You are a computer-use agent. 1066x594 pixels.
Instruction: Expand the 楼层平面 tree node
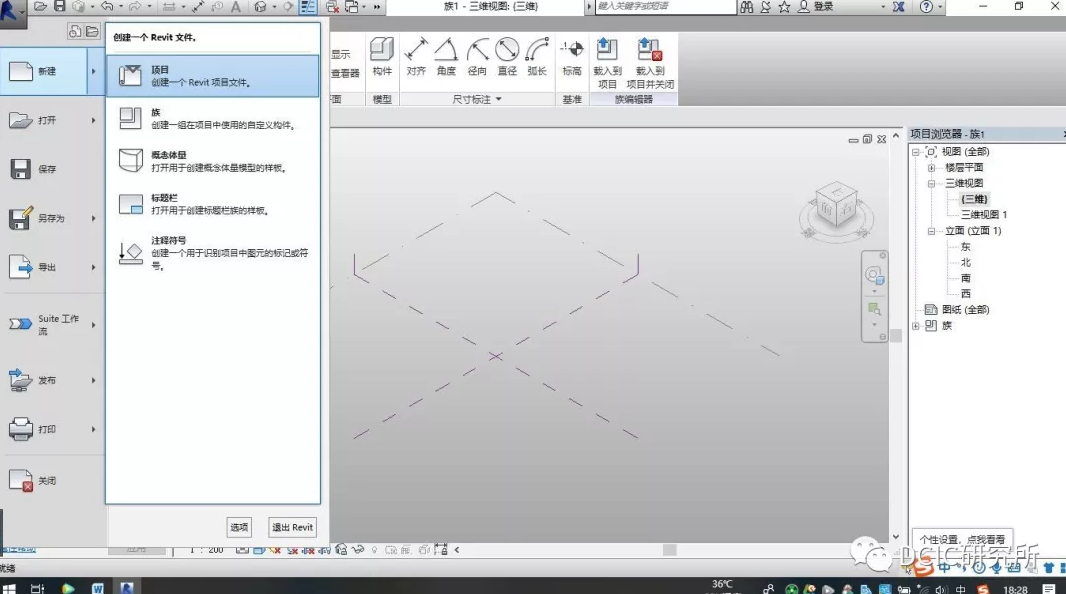pyautogui.click(x=932, y=168)
